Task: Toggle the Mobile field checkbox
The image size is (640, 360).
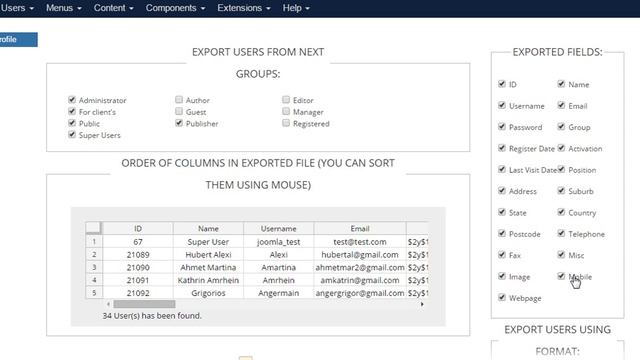Action: tap(561, 276)
